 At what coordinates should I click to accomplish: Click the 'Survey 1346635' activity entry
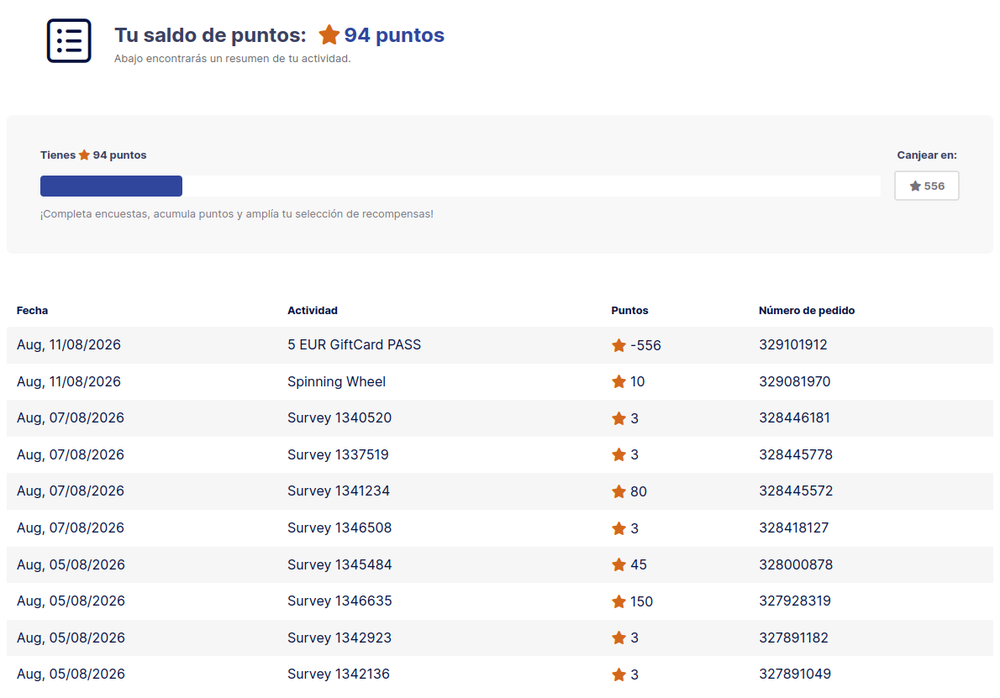click(339, 601)
